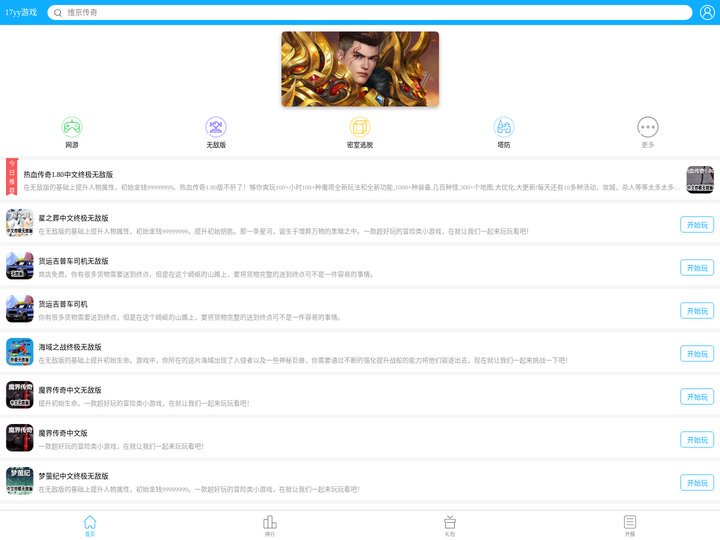Open the featured warrior banner image
Screen dimensions: 720x540
(x=360, y=69)
